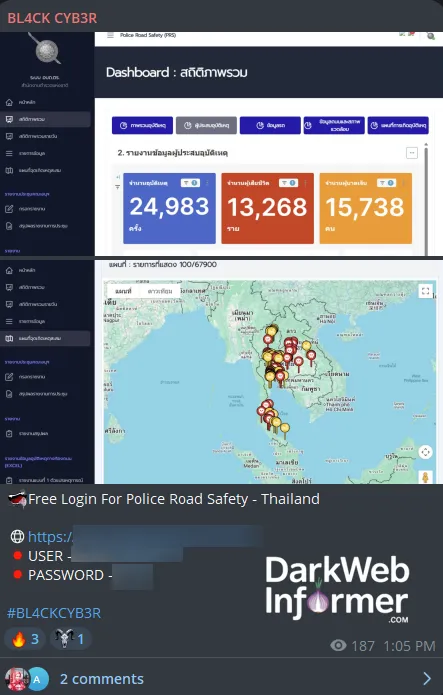Click the #BL4CKCYB3R hashtag

[x=54, y=613]
